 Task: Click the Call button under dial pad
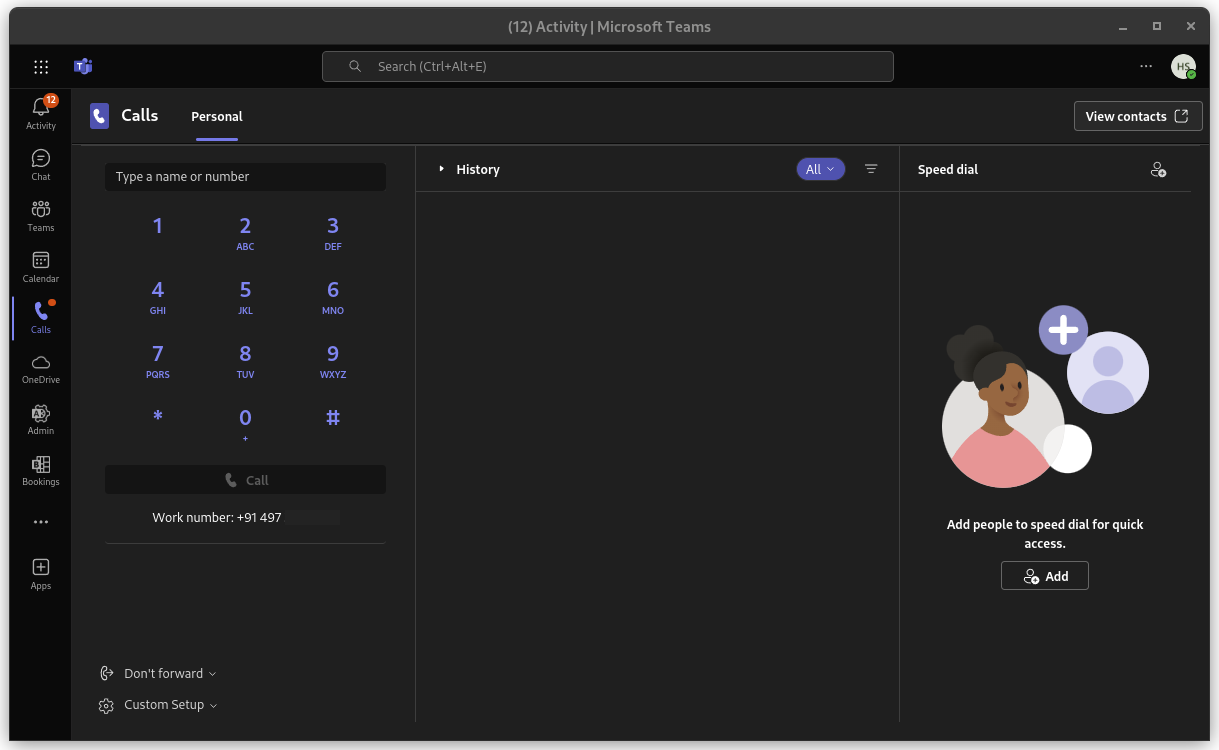tap(246, 480)
